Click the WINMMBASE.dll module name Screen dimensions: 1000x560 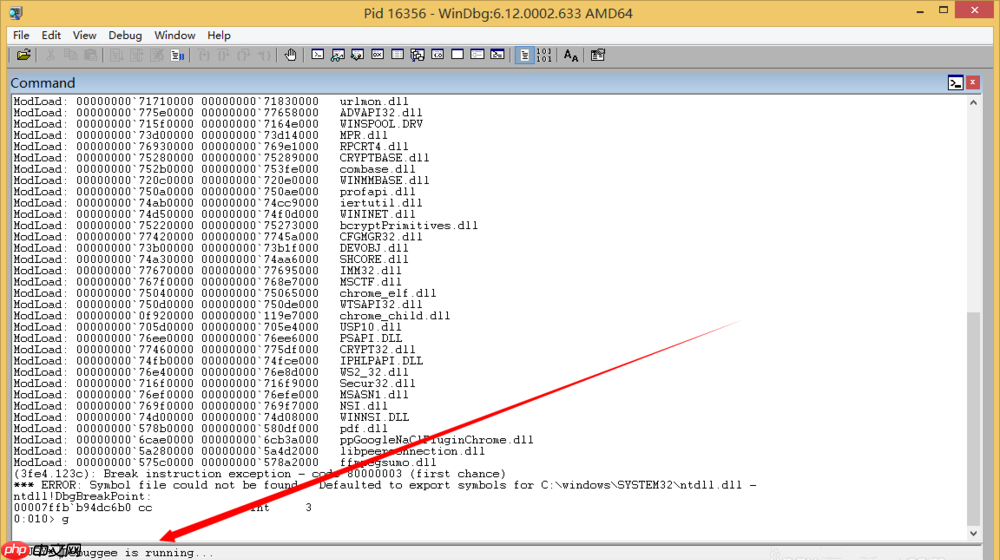(384, 181)
